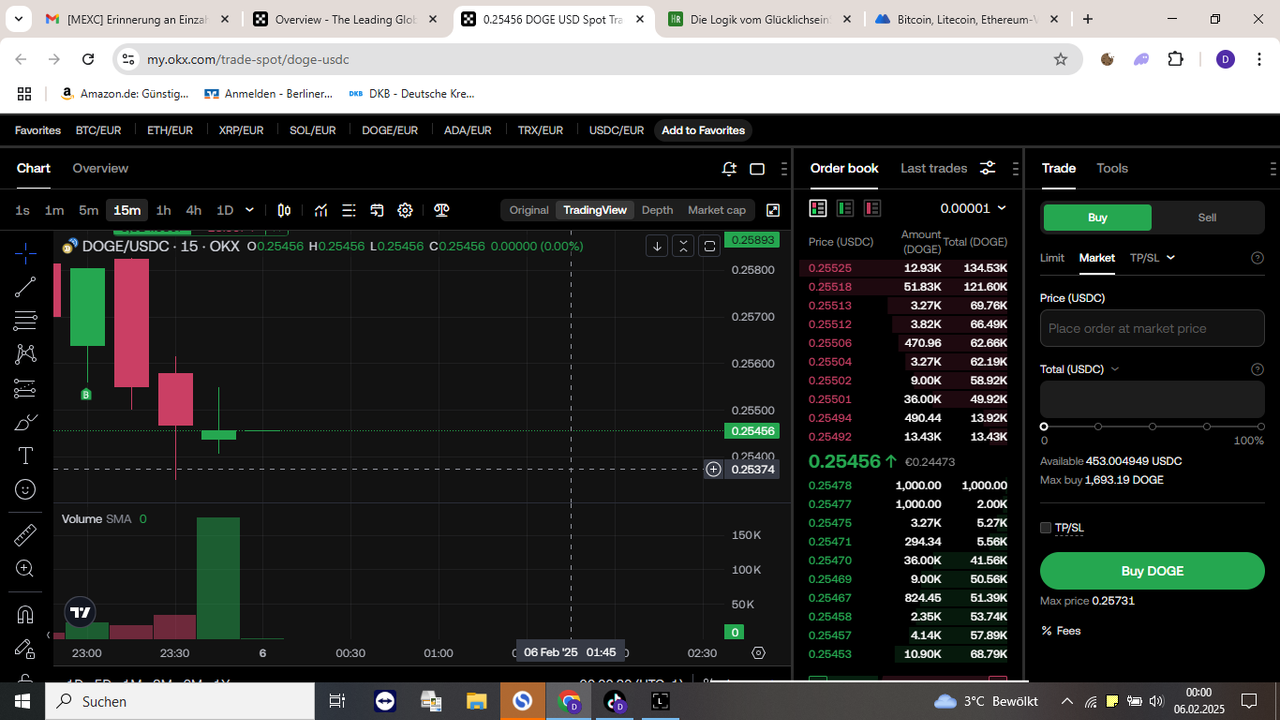Viewport: 1280px width, 720px height.
Task: Open the Overview tab
Action: click(100, 168)
